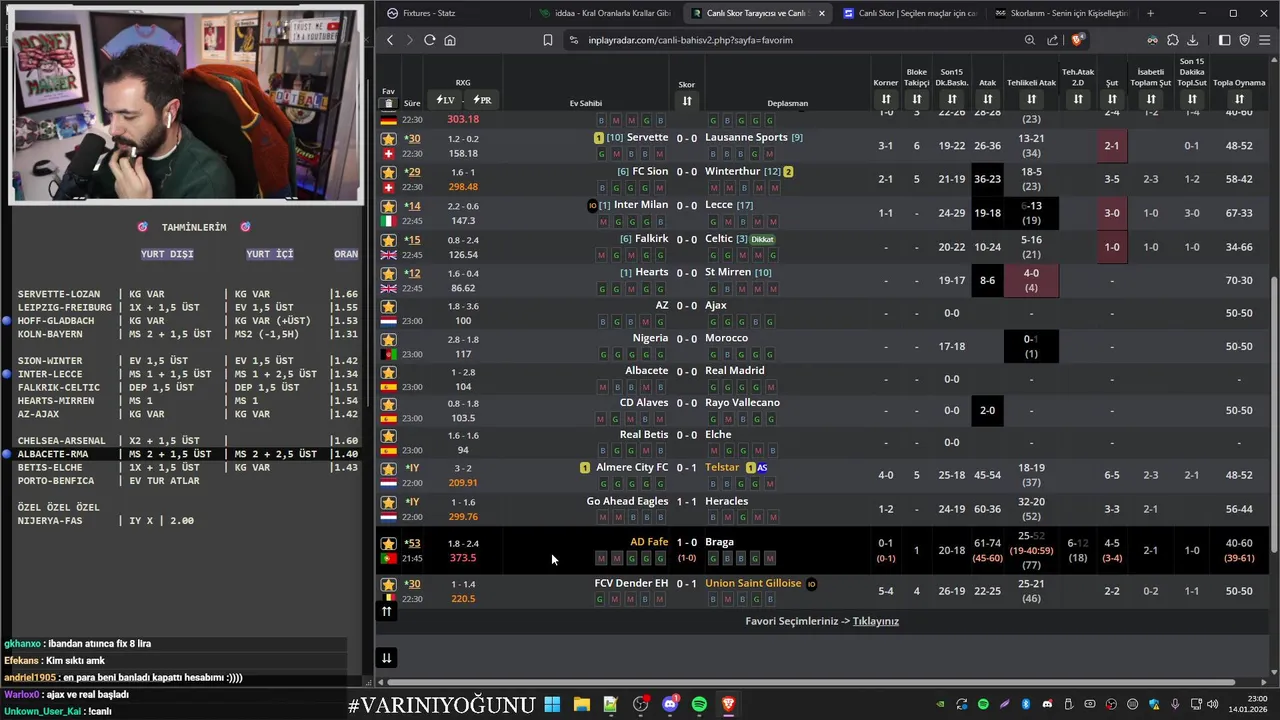Reload the inplayradar page
The width and height of the screenshot is (1280, 720).
[429, 40]
